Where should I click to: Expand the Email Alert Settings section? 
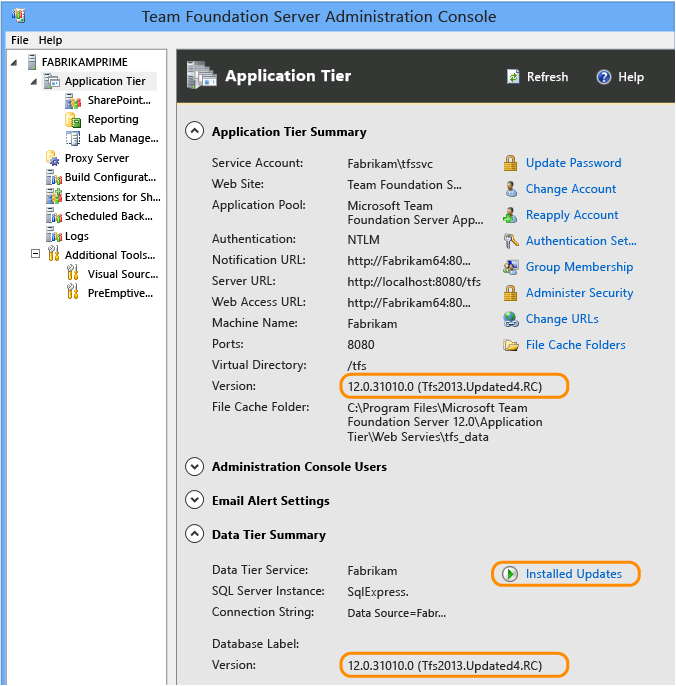pyautogui.click(x=194, y=500)
